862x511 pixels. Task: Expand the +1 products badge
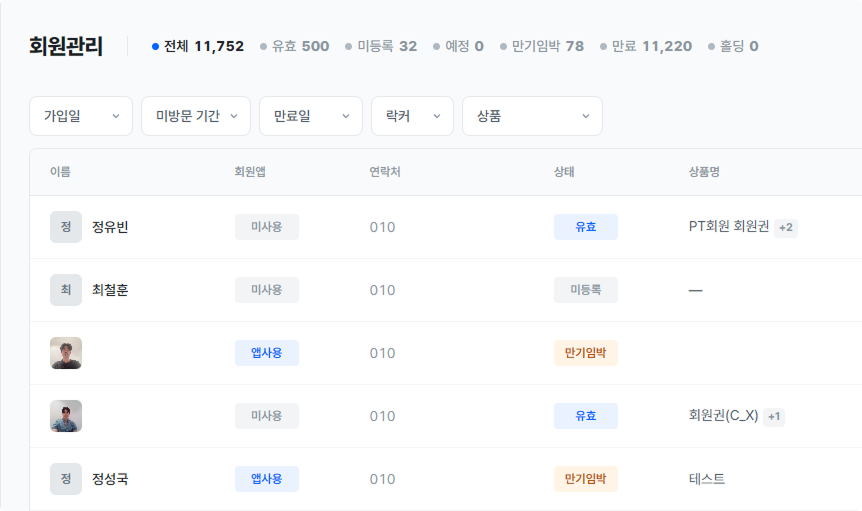pos(774,416)
